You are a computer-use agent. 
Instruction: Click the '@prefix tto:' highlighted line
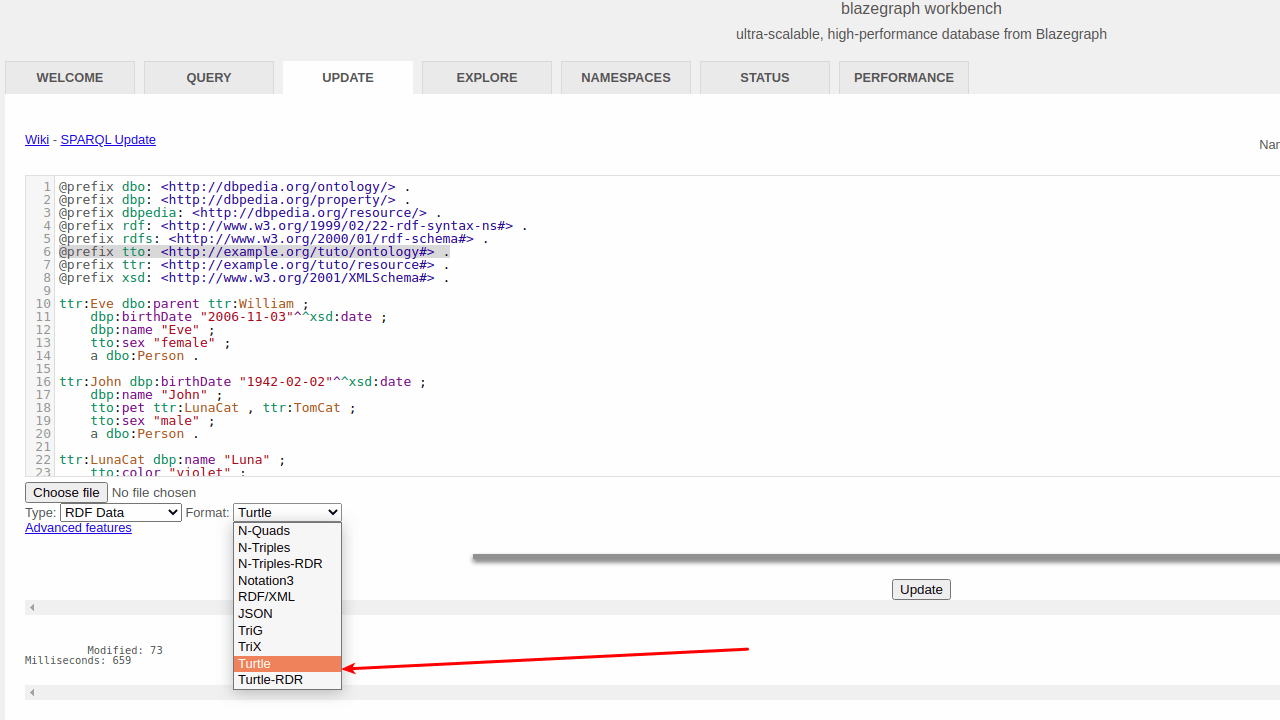(254, 252)
